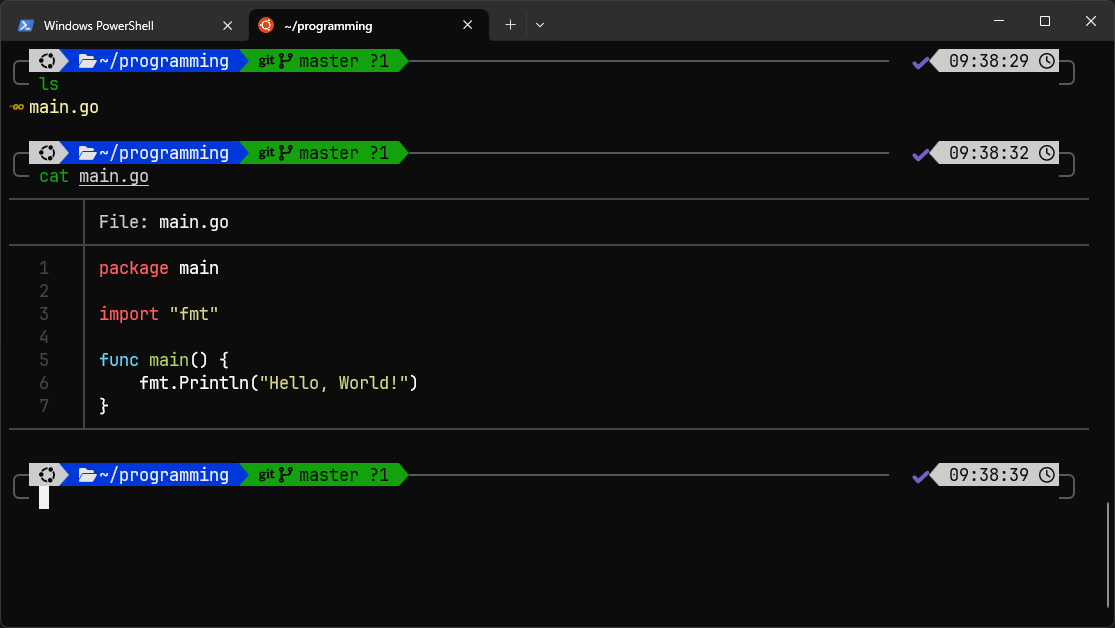Viewport: 1115px width, 628px height.
Task: Click the Ubuntu logo in the prompt above cat main.go
Action: click(x=46, y=153)
